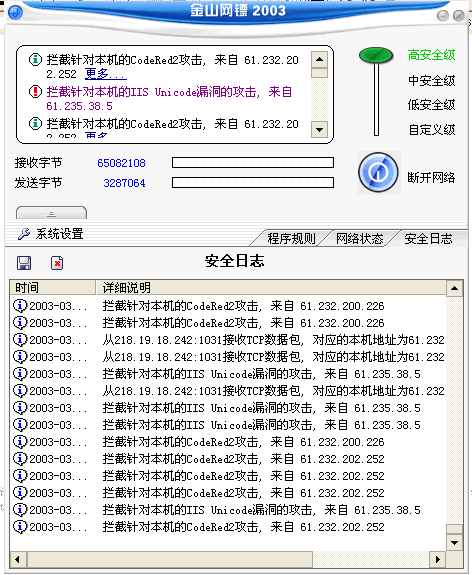The width and height of the screenshot is (472, 575).
Task: Select 低安全级 security level
Action: pos(431,105)
